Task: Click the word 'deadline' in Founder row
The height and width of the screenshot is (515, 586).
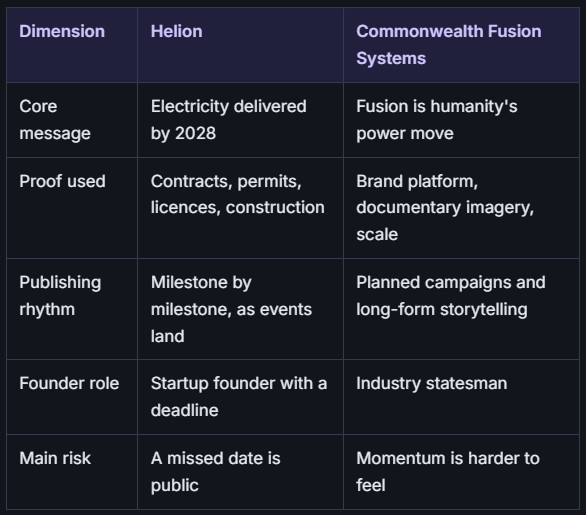Action: pos(185,410)
